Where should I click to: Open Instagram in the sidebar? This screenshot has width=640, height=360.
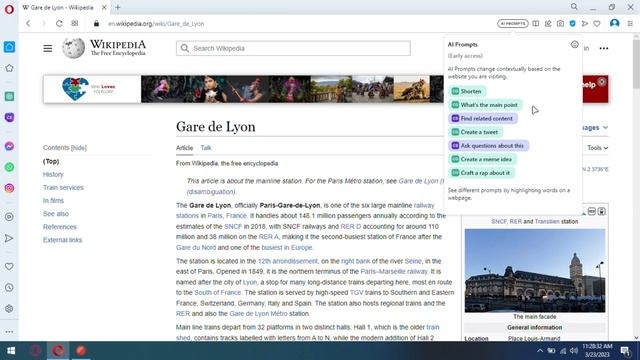tap(9, 188)
